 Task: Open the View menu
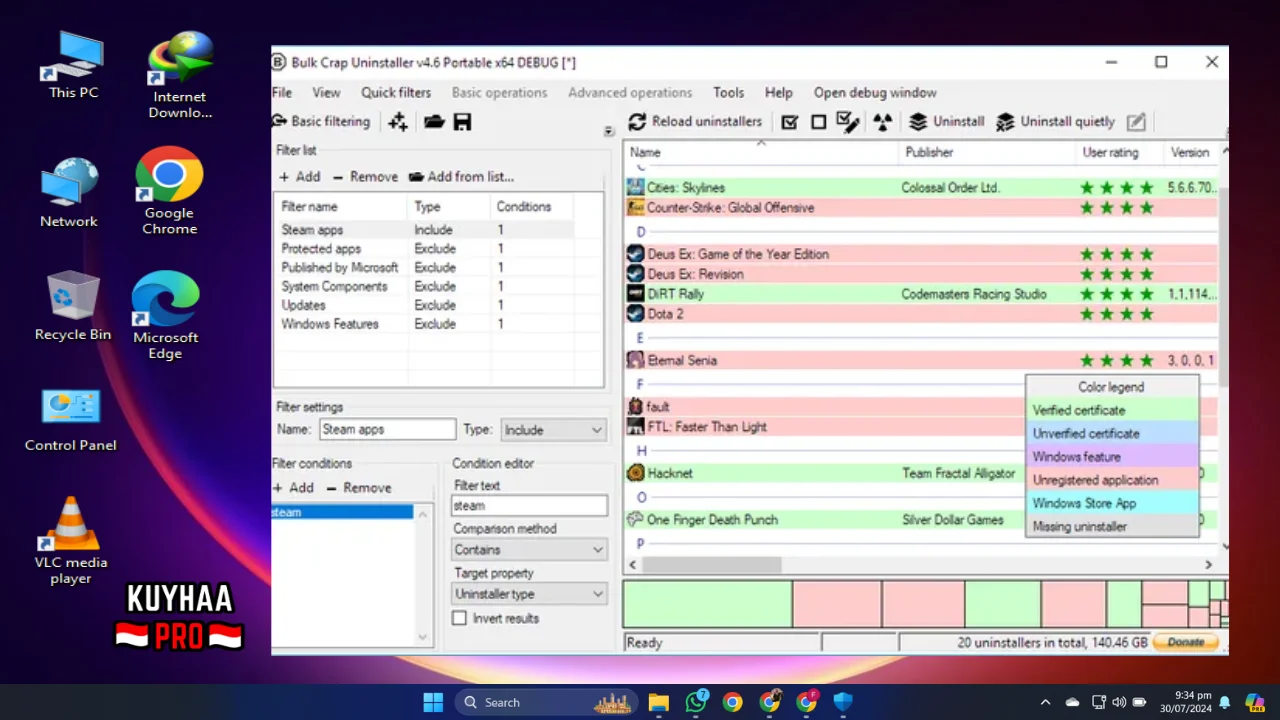(326, 92)
